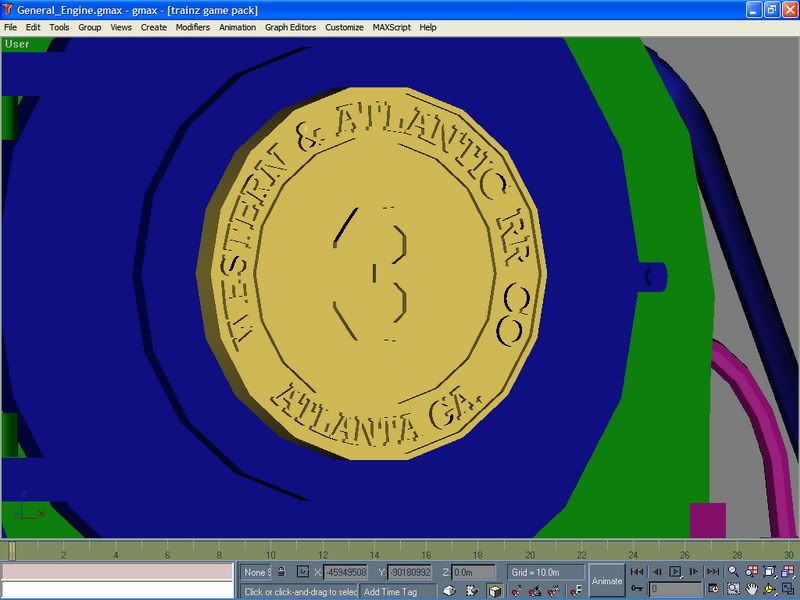Step to the previous frame
Viewport: 800px width, 600px height.
pos(657,572)
